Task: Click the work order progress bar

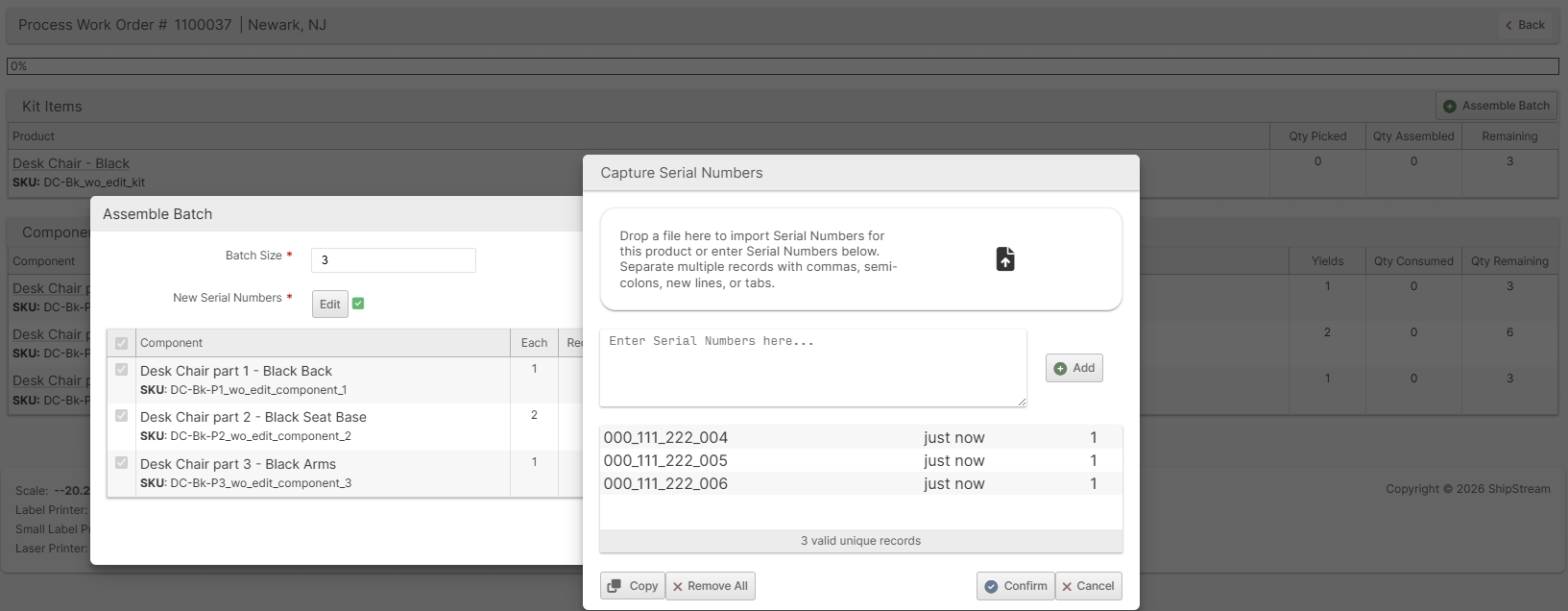Action: [x=783, y=66]
